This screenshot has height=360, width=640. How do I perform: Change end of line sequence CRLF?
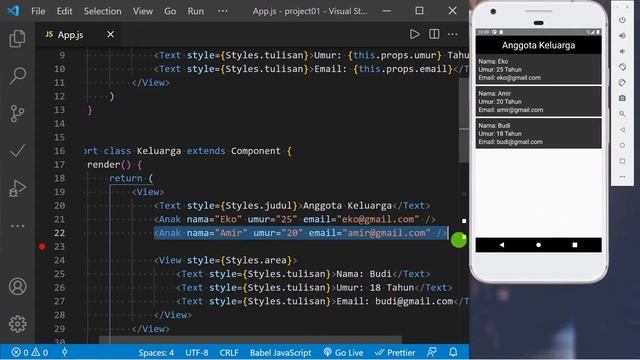229,353
